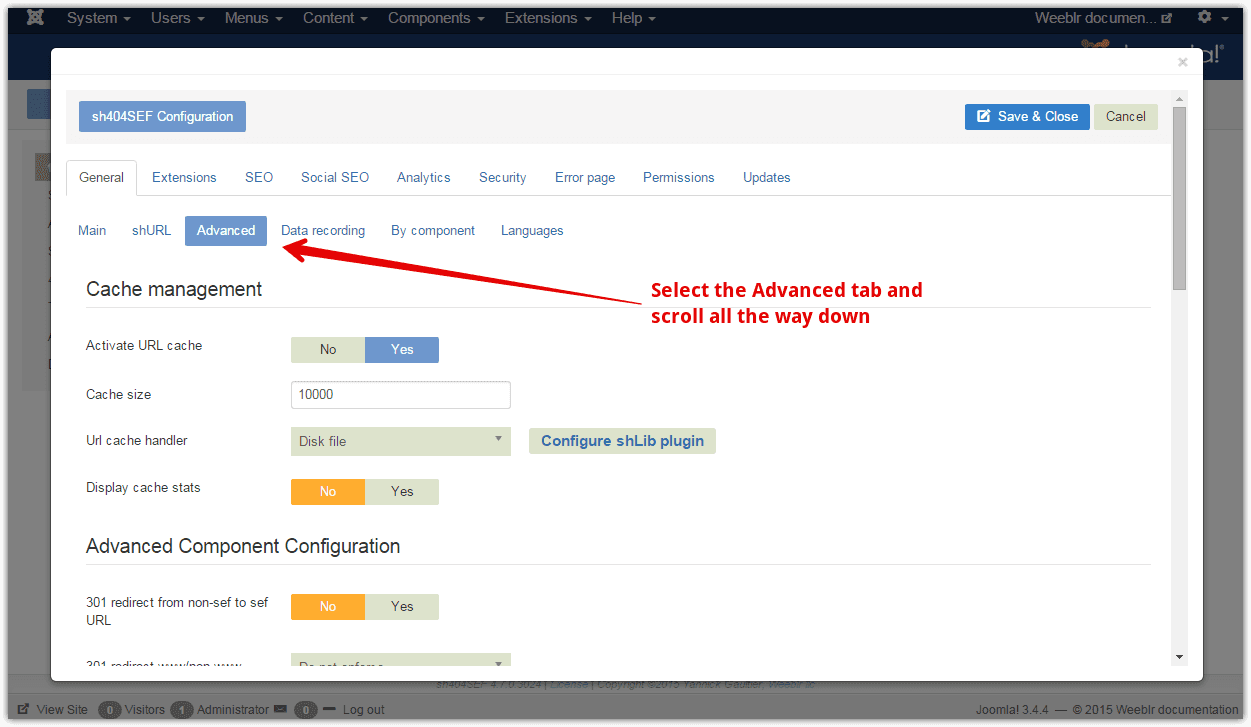Click the Administrator count badge

pyautogui.click(x=182, y=710)
